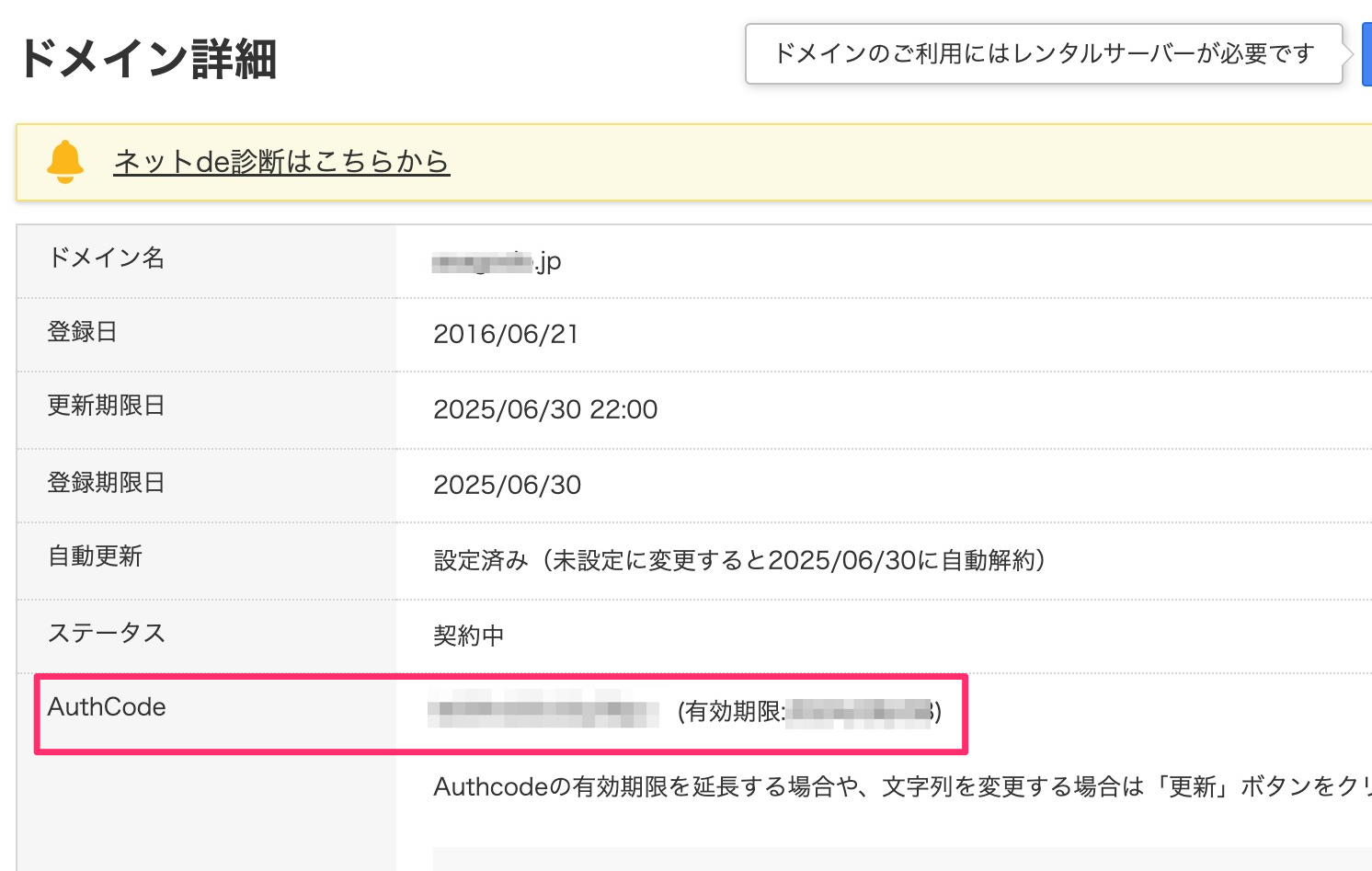Click the ステータス row label
The width and height of the screenshot is (1372, 871).
tap(106, 633)
